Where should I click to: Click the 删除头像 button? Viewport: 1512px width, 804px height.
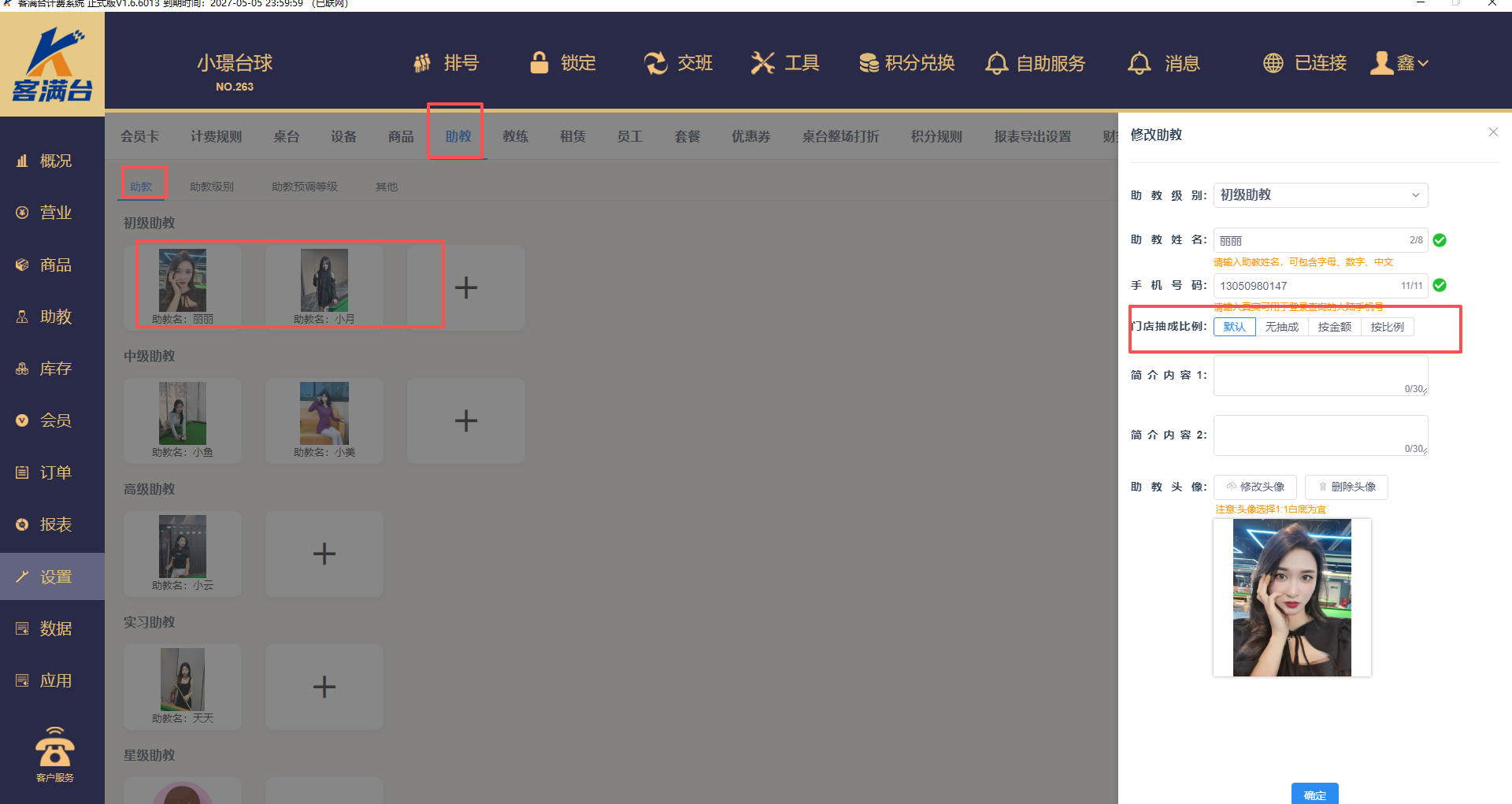(1346, 487)
